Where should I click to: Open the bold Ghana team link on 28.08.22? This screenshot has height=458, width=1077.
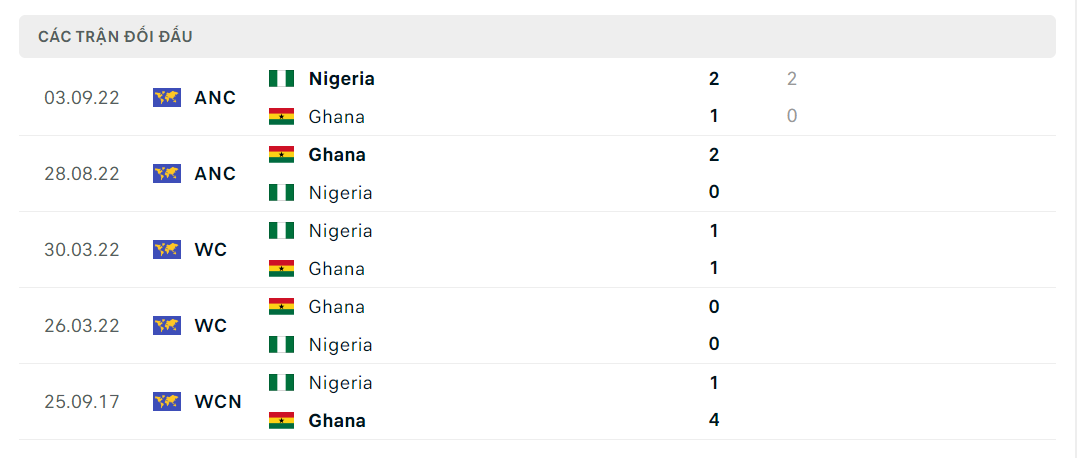[337, 155]
